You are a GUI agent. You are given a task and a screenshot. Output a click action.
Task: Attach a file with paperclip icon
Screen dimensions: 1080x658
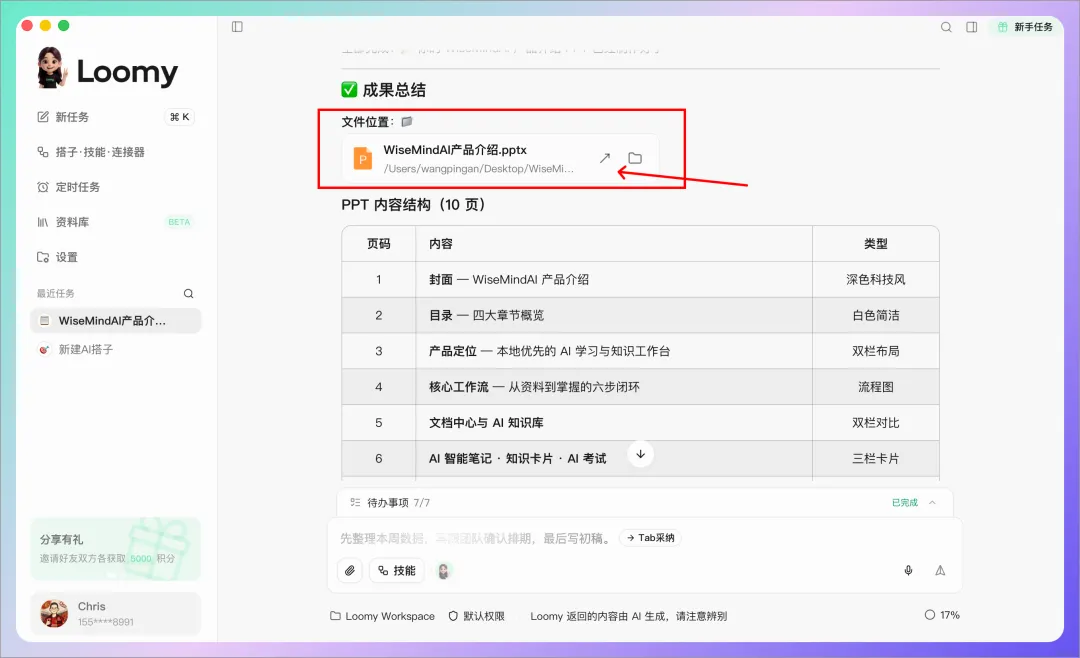click(x=350, y=570)
